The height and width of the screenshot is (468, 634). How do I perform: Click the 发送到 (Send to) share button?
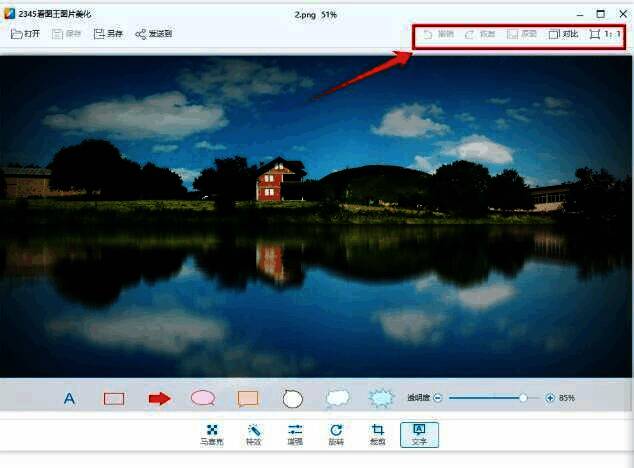(153, 34)
